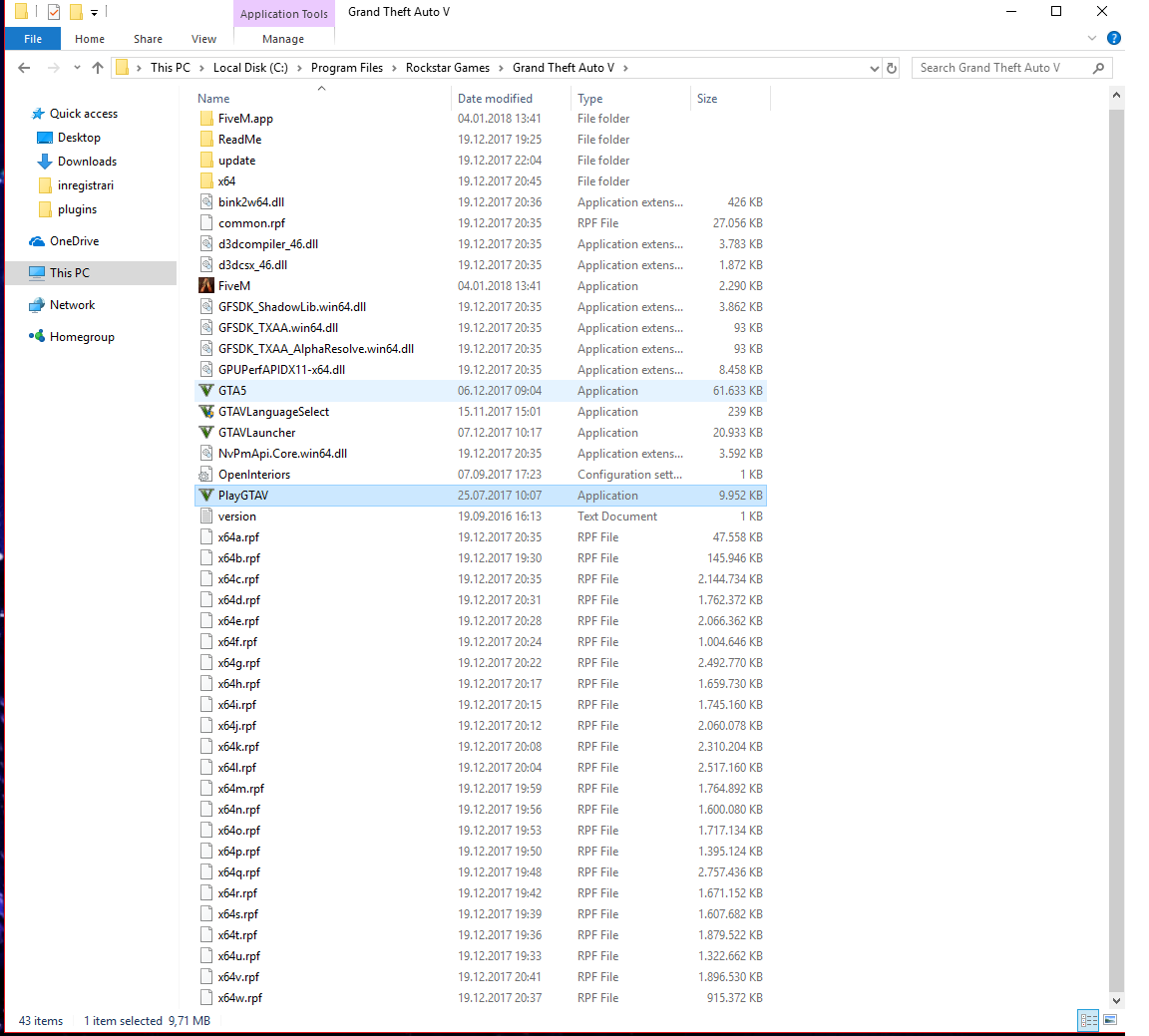Select the GFSDK_ShadowLib.win64.dll file
The width and height of the screenshot is (1149, 1036).
click(x=481, y=307)
